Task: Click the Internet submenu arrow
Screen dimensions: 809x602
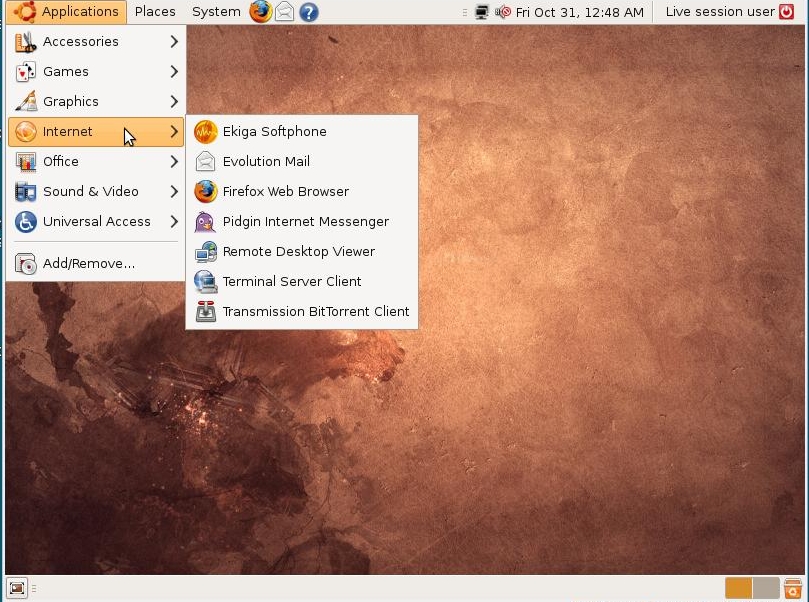Action: (174, 132)
